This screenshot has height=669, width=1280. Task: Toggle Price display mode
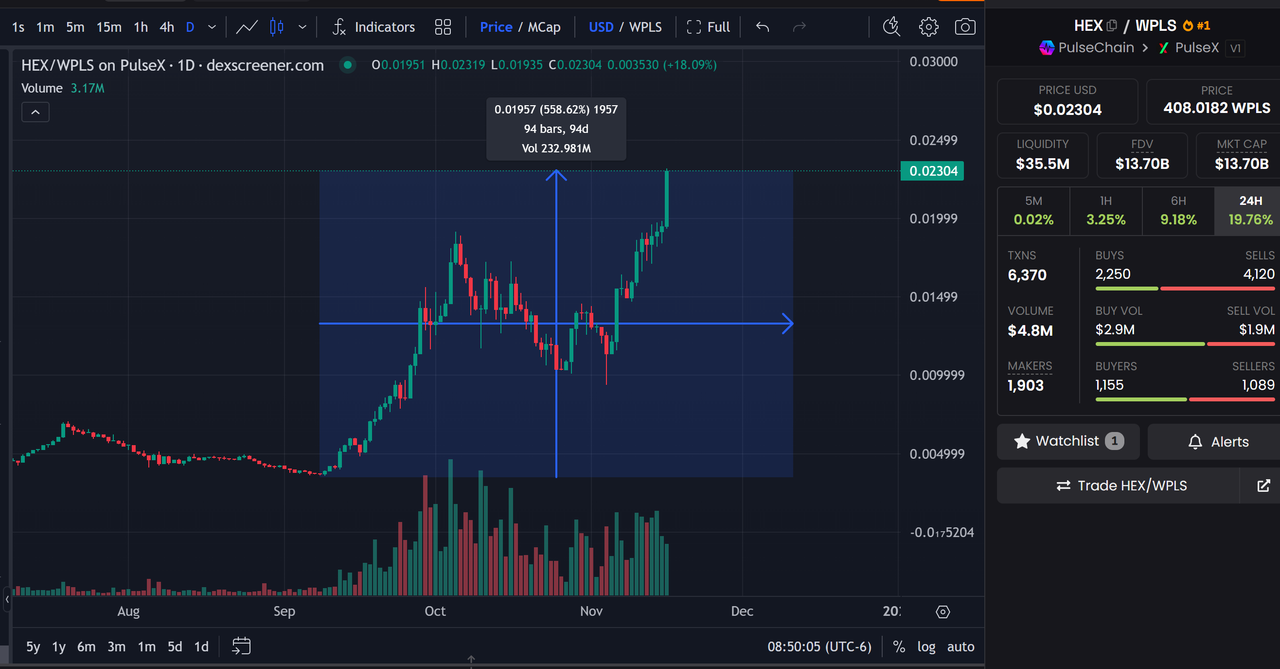[496, 27]
